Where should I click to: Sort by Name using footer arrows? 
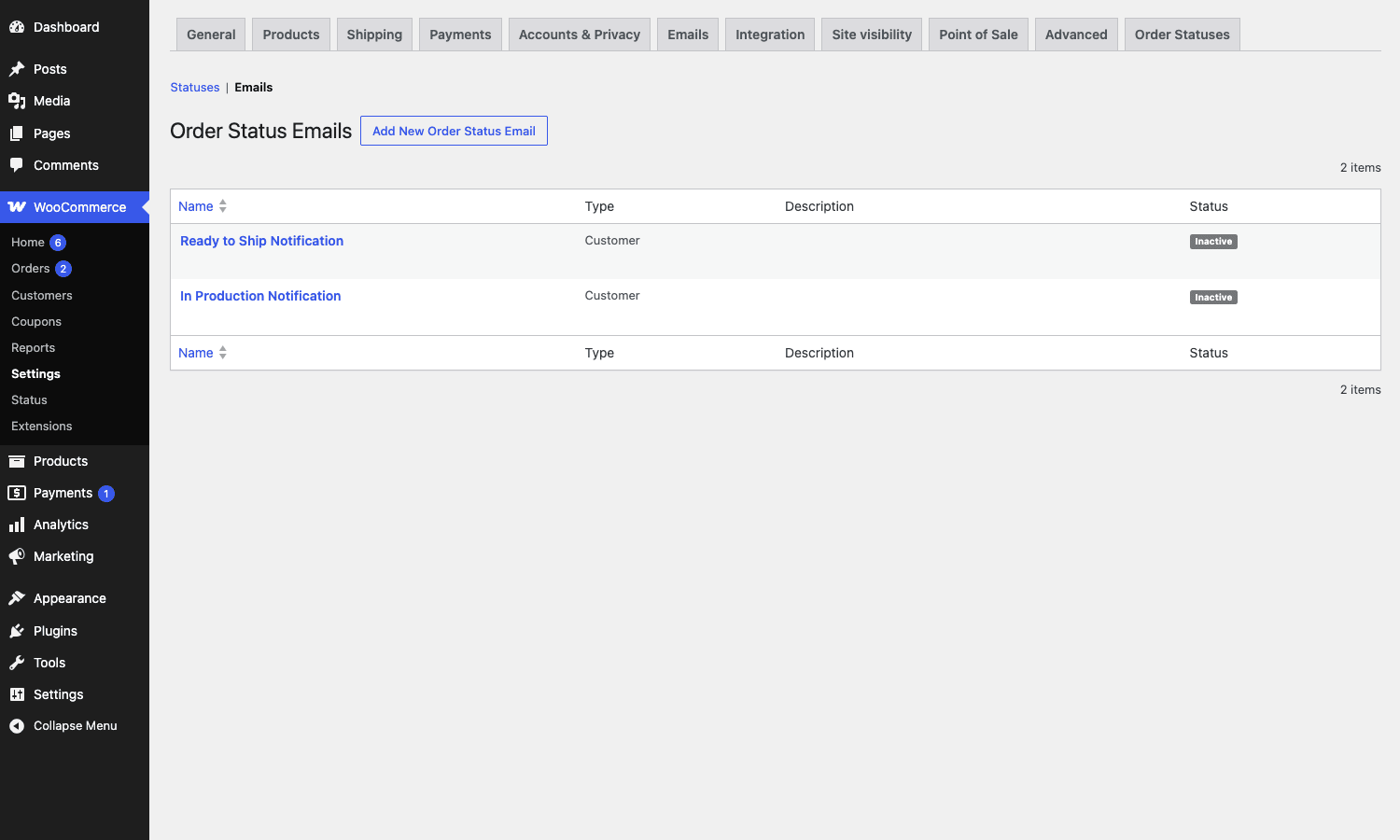point(223,353)
